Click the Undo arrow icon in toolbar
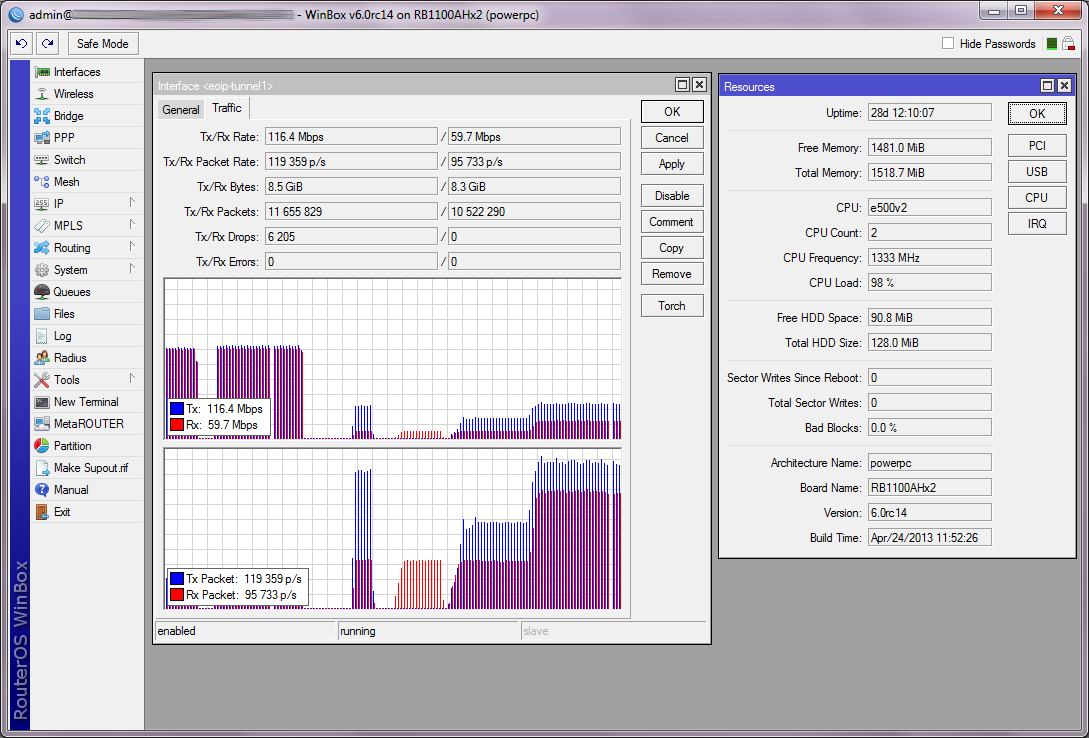The height and width of the screenshot is (738, 1089). pyautogui.click(x=22, y=44)
